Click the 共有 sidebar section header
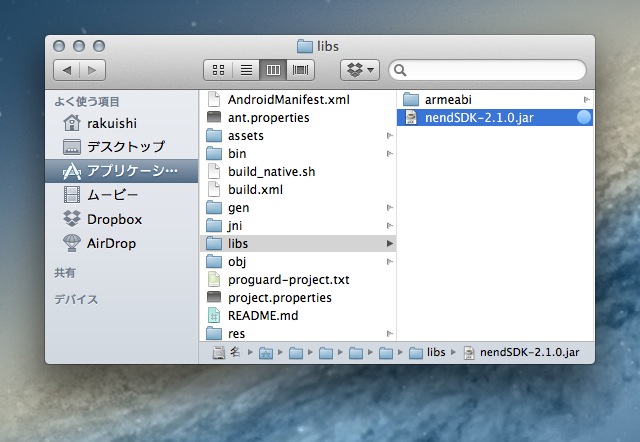This screenshot has height=442, width=640. [x=65, y=273]
